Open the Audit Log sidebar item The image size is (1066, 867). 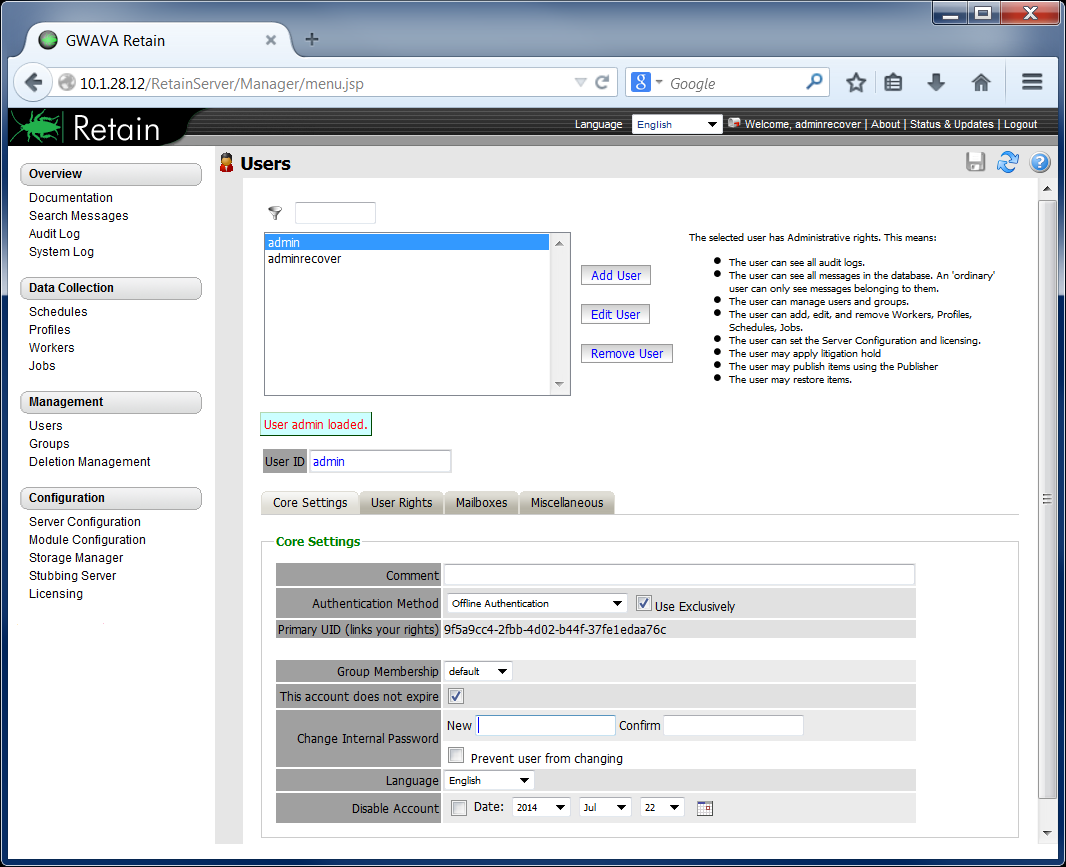pyautogui.click(x=54, y=233)
